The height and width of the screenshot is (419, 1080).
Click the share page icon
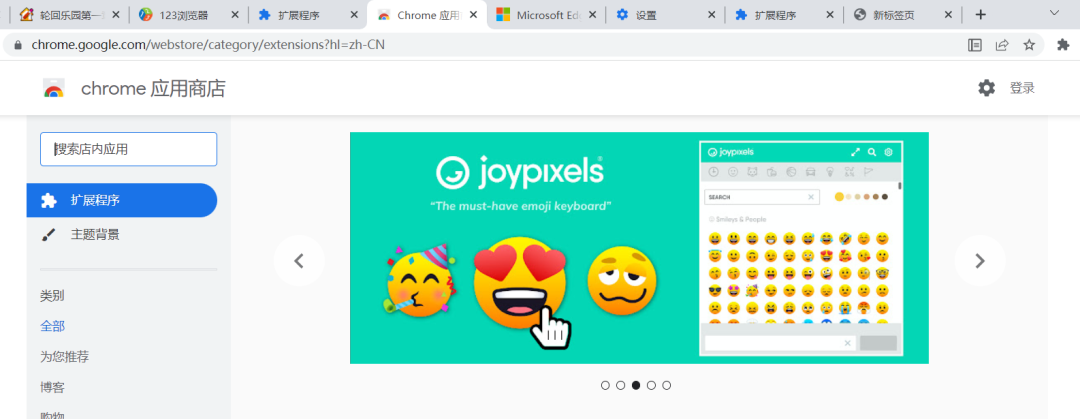click(1002, 45)
